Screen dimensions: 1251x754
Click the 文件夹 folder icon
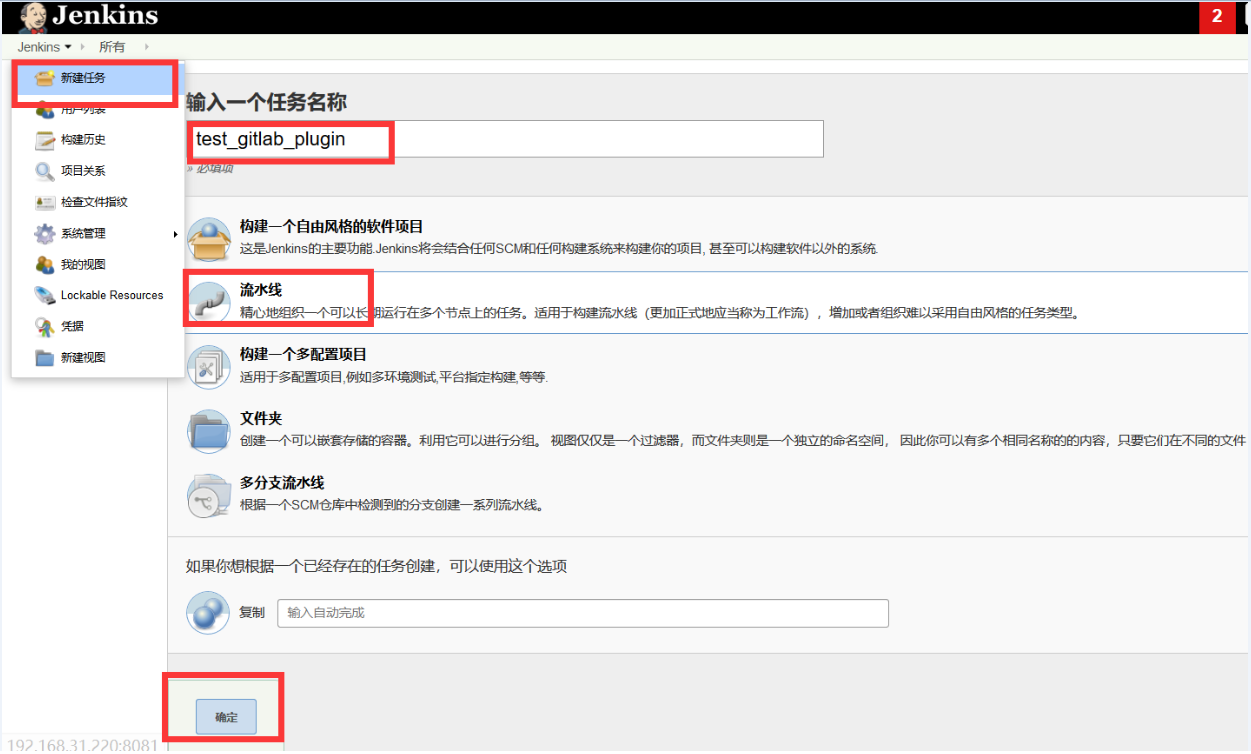click(x=208, y=431)
